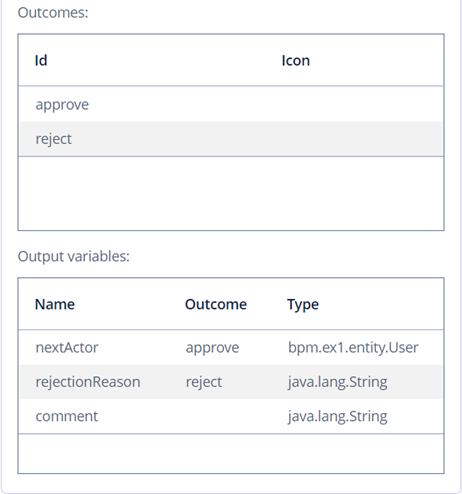Click the Type column header
The width and height of the screenshot is (462, 494).
coord(303,304)
